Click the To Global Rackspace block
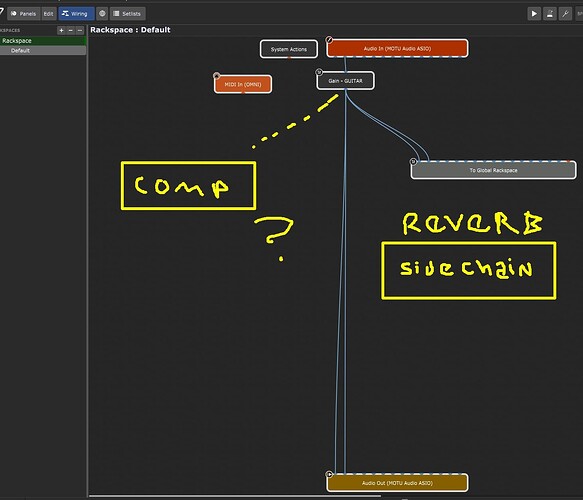The width and height of the screenshot is (583, 500). point(493,170)
